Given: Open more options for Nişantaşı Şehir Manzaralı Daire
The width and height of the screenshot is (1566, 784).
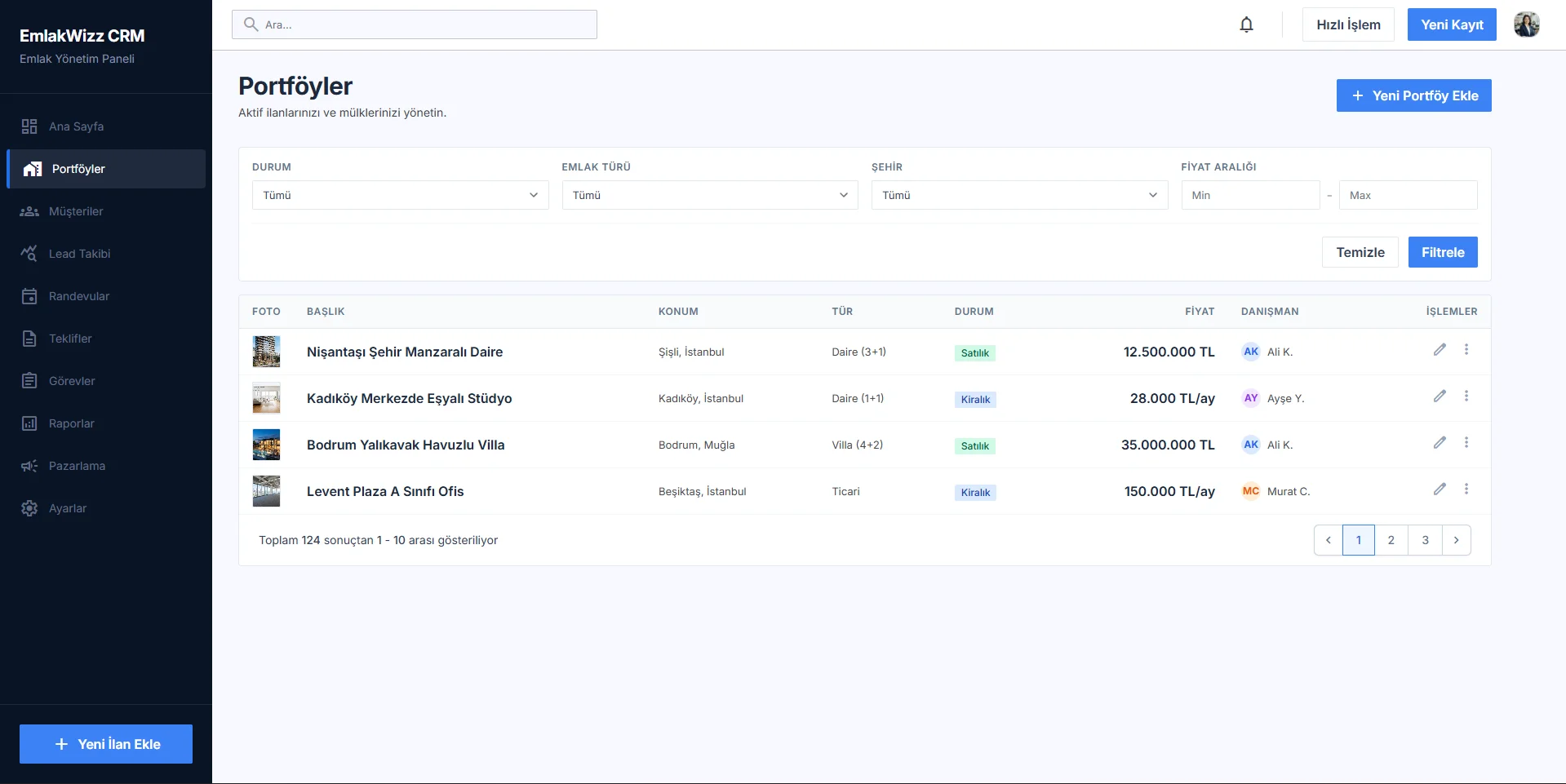Looking at the screenshot, I should tap(1466, 349).
